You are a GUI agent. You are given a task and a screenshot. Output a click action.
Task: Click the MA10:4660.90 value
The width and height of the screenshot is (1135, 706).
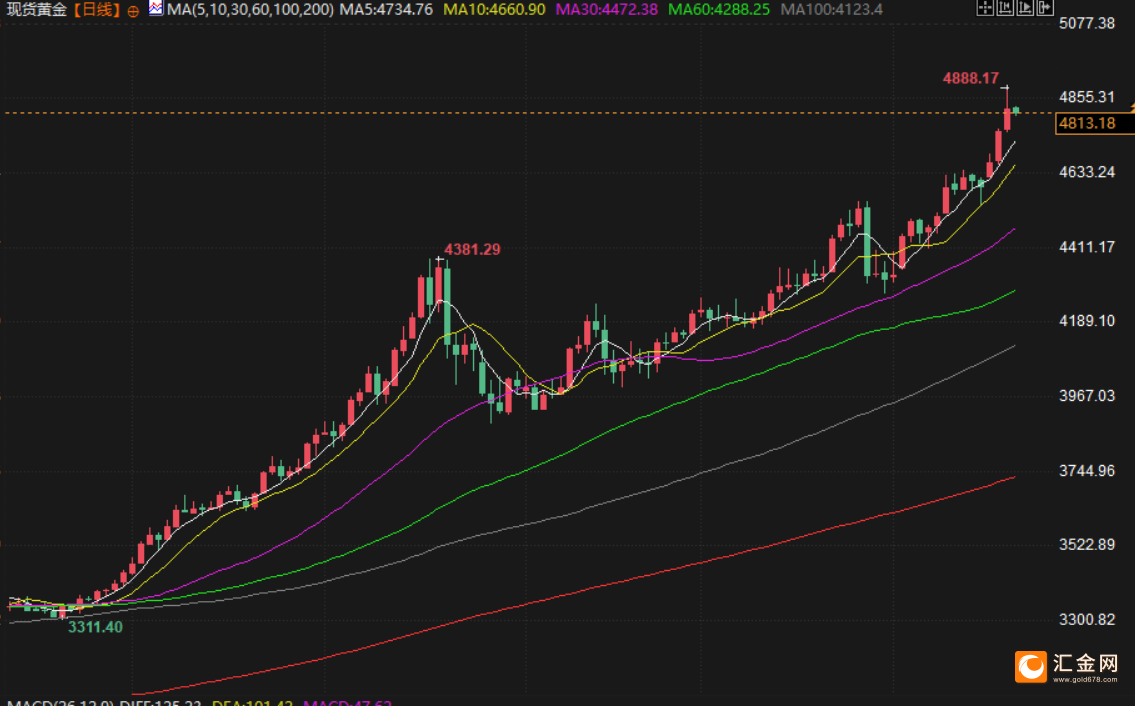tap(494, 9)
